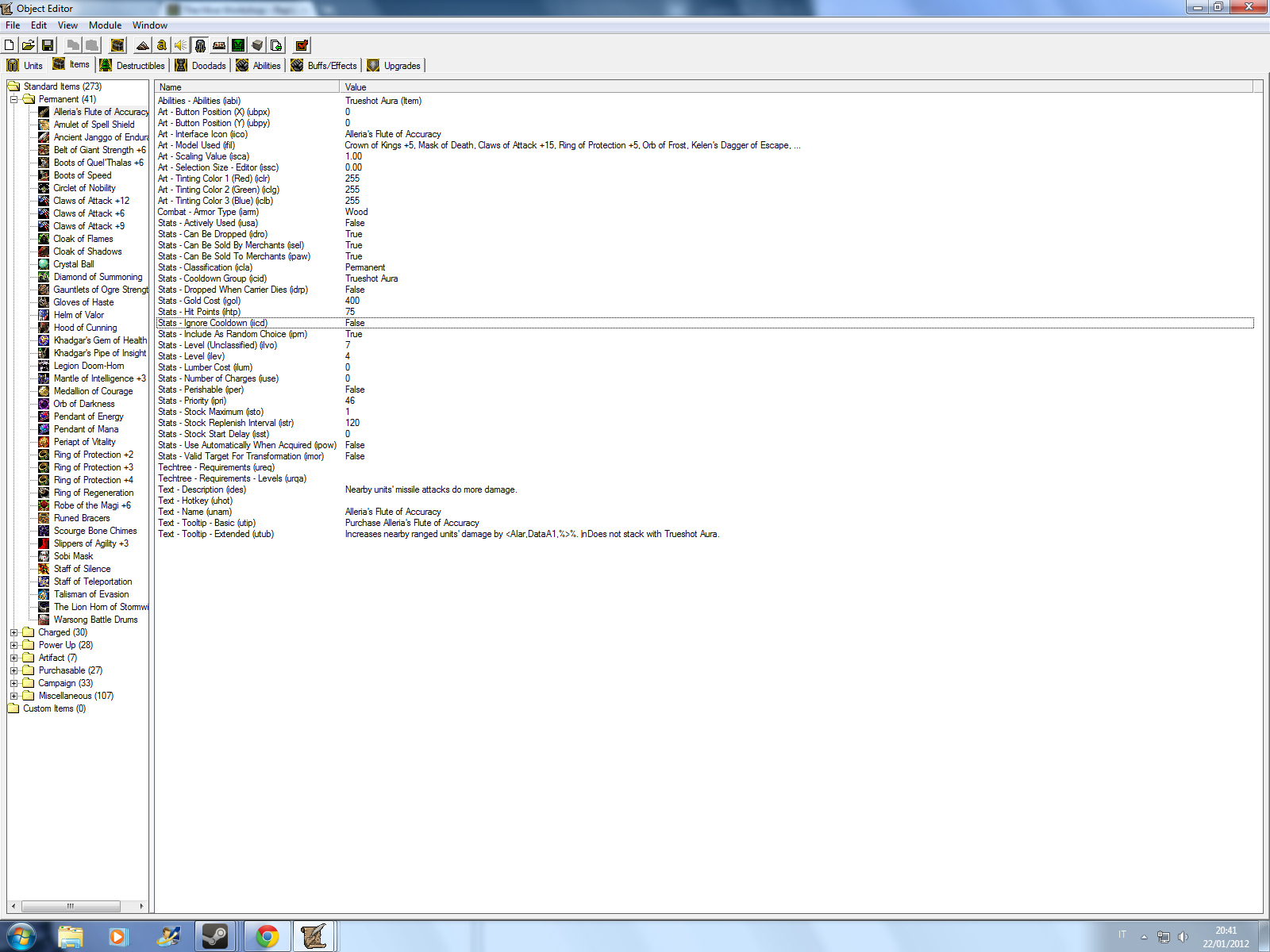This screenshot has width=1270, height=952.
Task: Sort by the Value column header
Action: tap(796, 86)
